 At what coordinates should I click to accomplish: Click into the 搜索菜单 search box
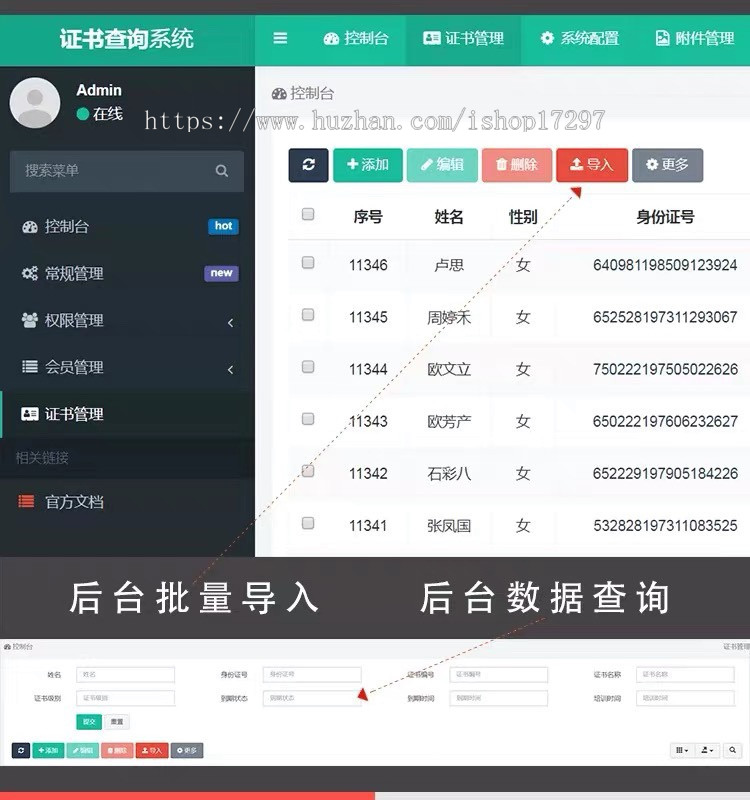point(127,171)
